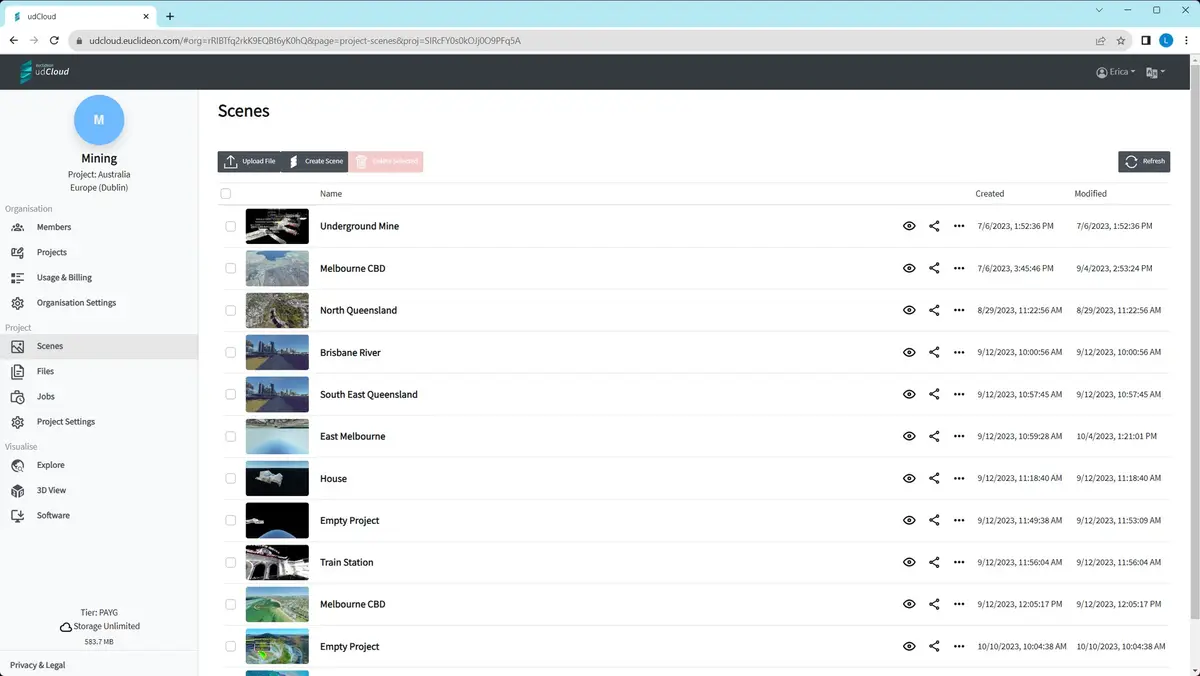Image resolution: width=1200 pixels, height=676 pixels.
Task: Select all scenes with header checkbox
Action: (226, 194)
